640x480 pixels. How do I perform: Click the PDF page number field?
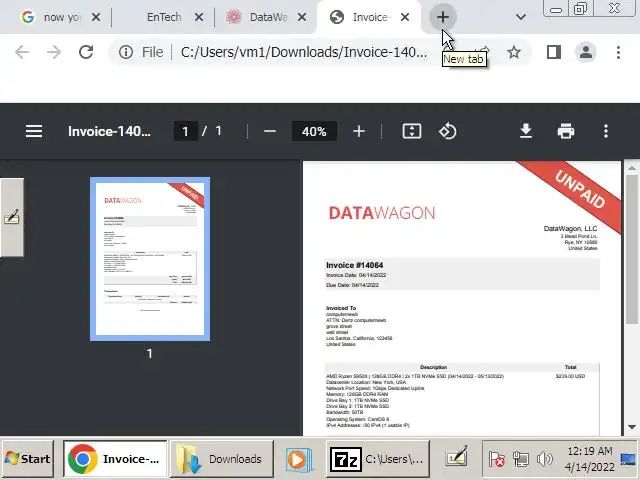tap(186, 131)
